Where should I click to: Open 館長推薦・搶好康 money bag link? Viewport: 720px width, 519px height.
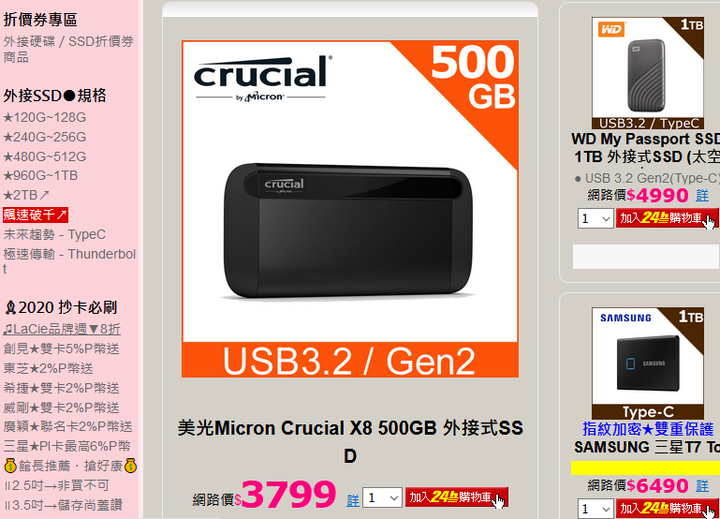click(70, 466)
